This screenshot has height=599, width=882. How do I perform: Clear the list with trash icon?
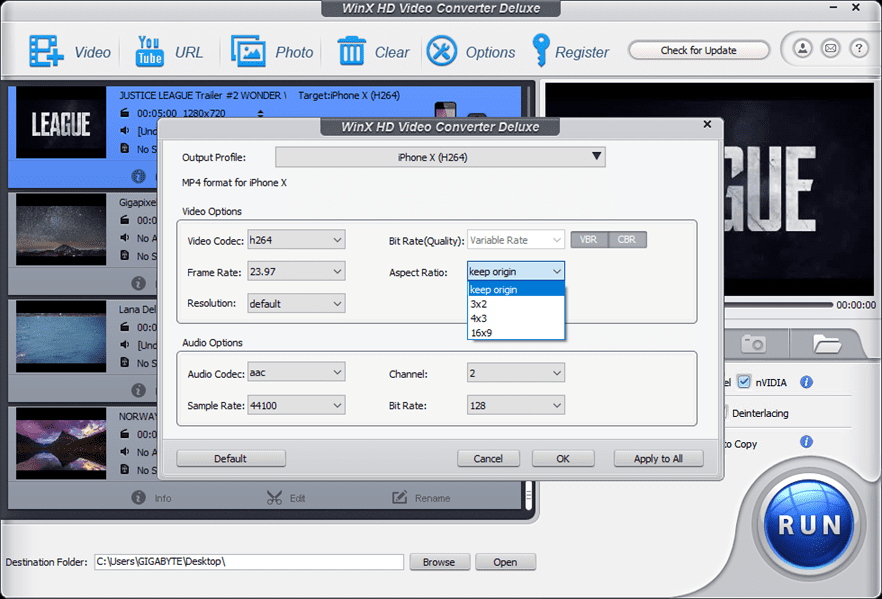(x=351, y=51)
